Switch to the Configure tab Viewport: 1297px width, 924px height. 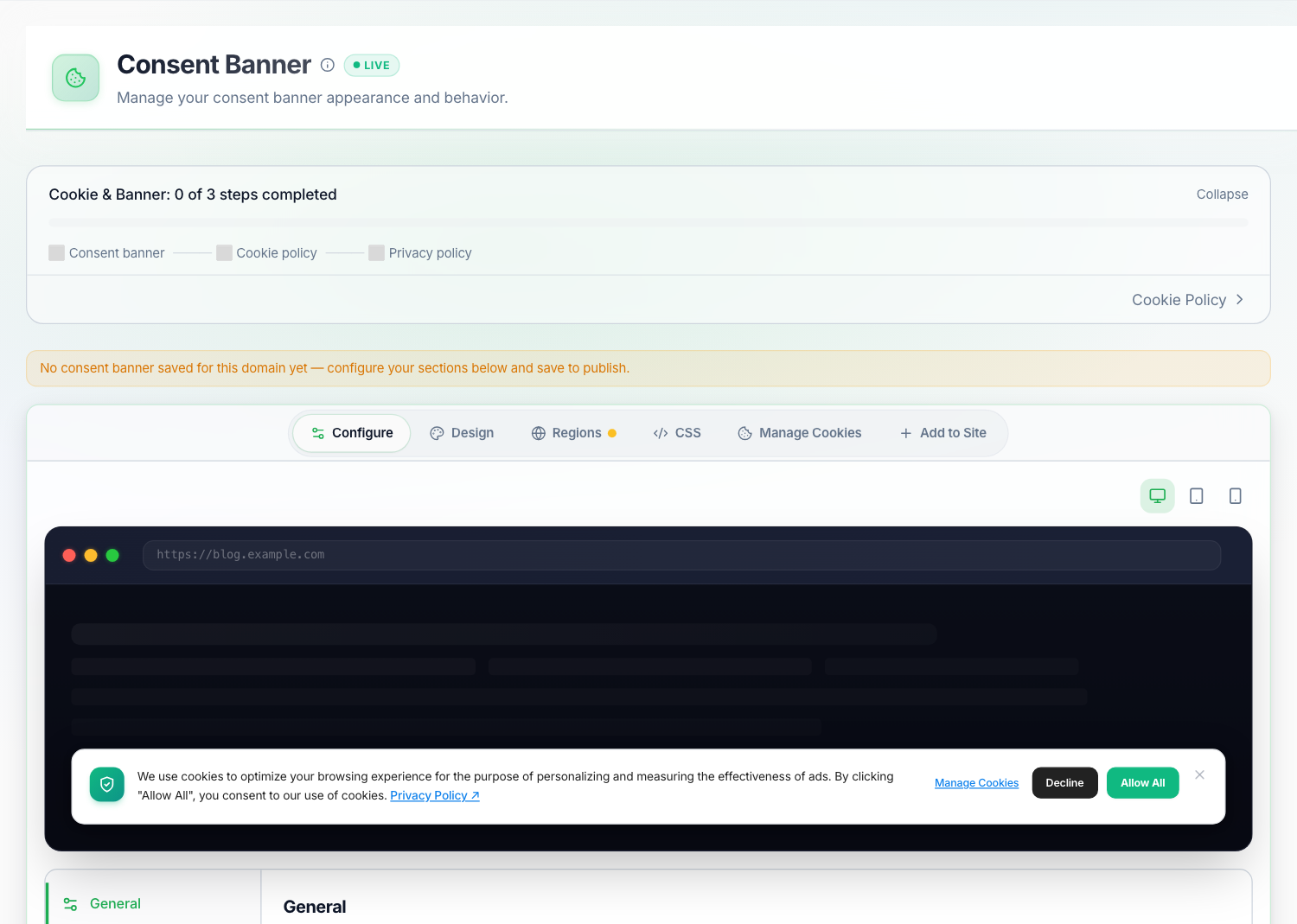tap(352, 433)
